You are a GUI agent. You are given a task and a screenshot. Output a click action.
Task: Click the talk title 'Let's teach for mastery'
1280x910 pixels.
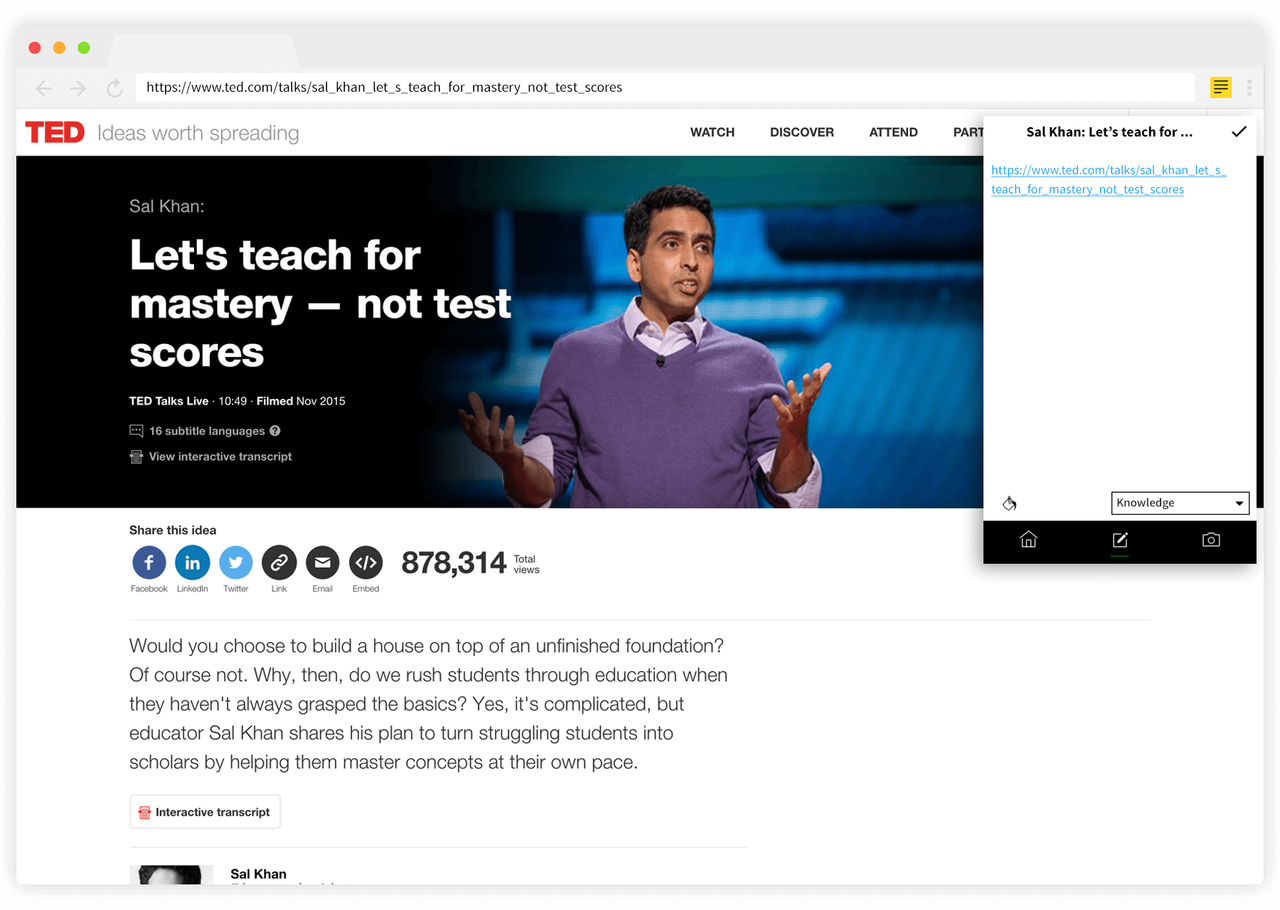point(320,304)
